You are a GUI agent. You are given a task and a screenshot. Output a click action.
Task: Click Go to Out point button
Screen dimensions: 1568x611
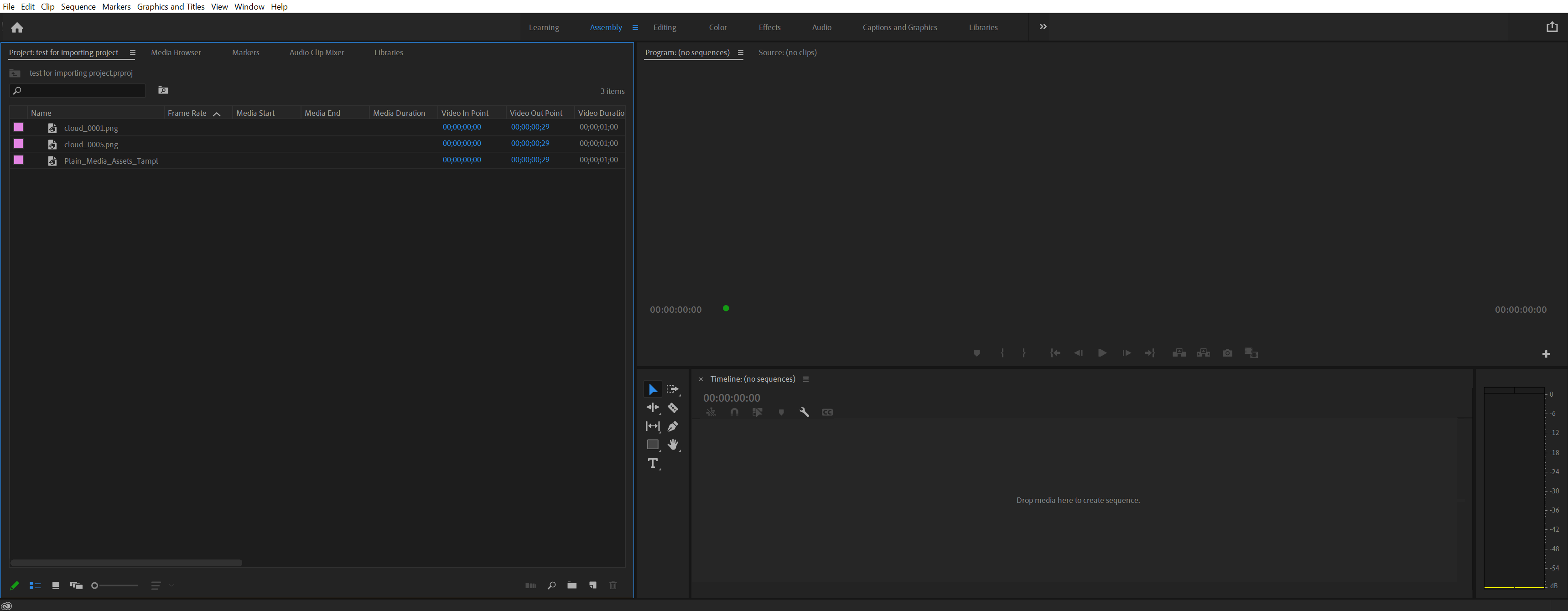pyautogui.click(x=1150, y=353)
